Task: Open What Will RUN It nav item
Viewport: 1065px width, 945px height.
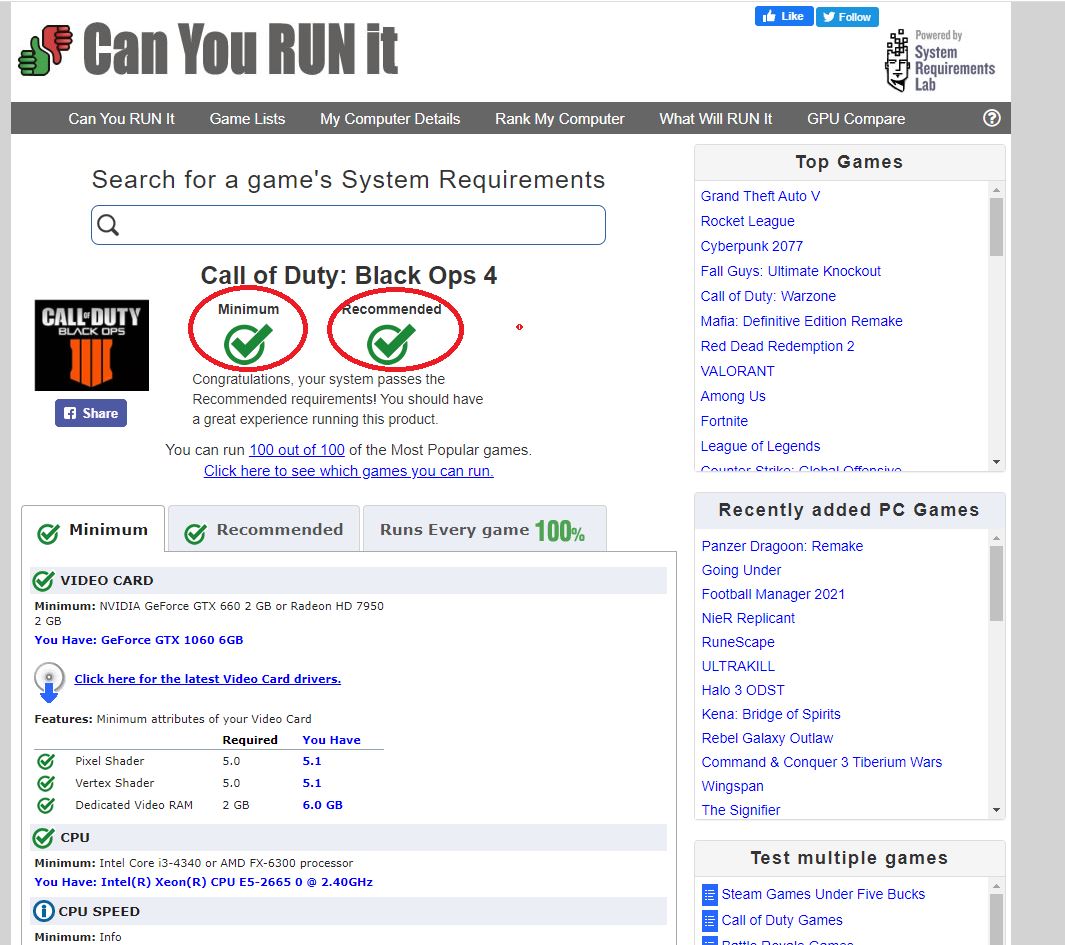Action: (x=716, y=119)
